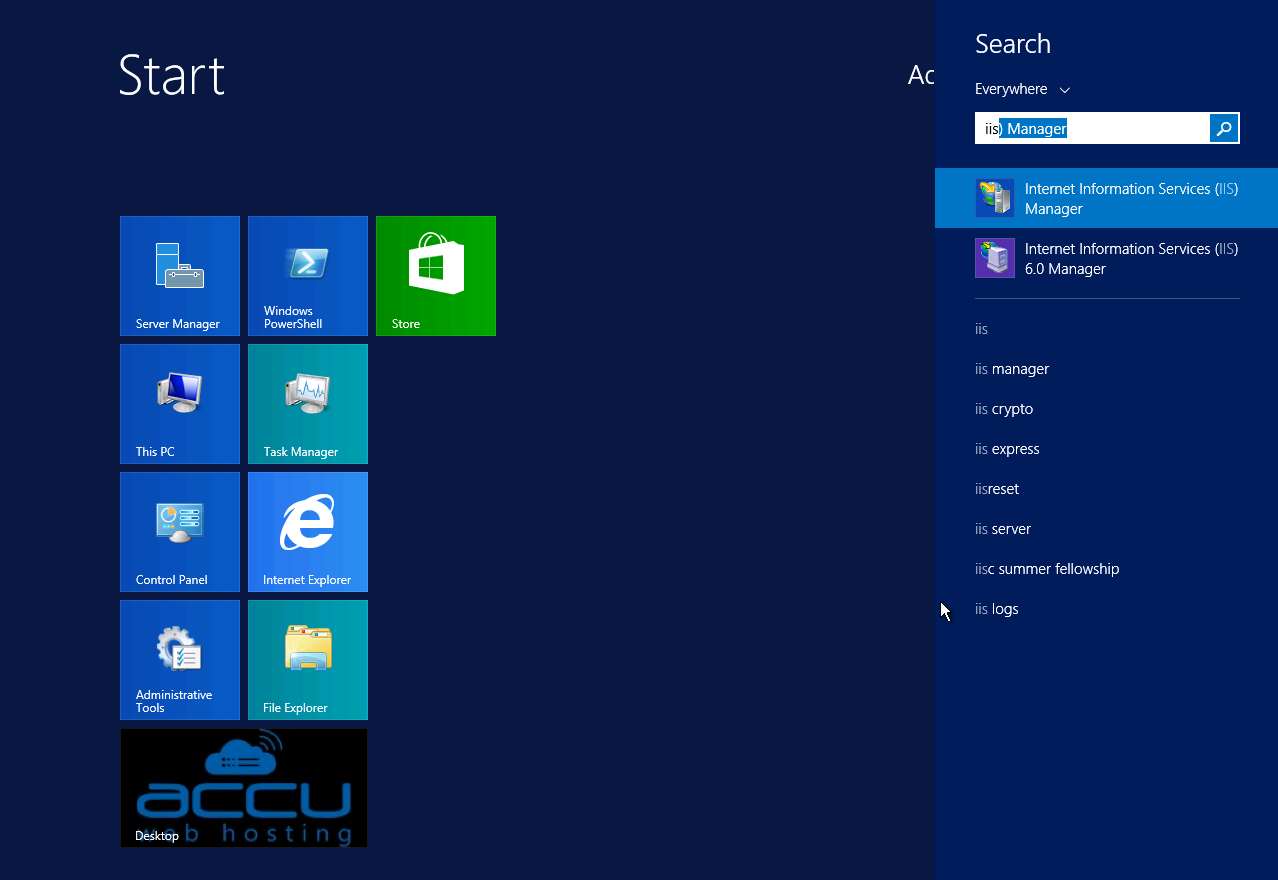Select the "iis logs" suggestion

(997, 609)
